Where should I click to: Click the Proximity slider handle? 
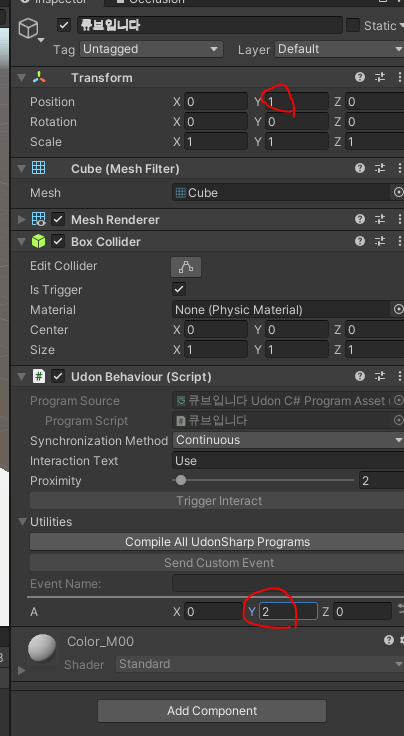[181, 480]
